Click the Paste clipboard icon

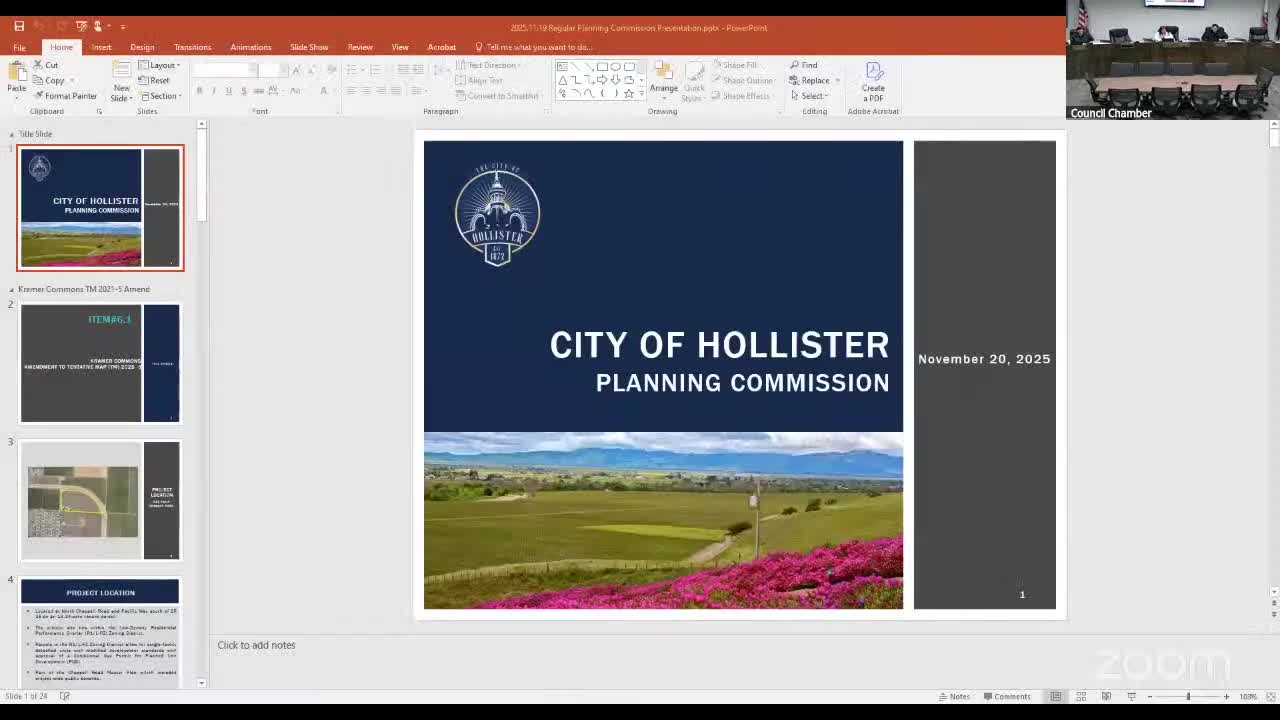click(x=17, y=73)
